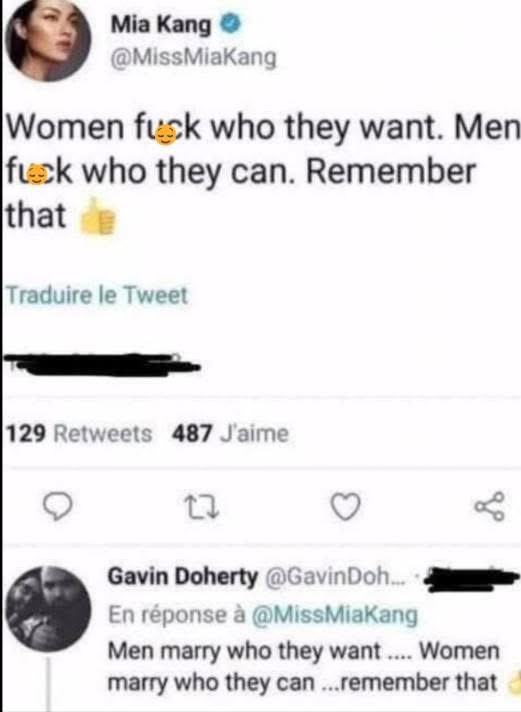Click the emoji covering the first 'fuck' word
Image resolution: width=521 pixels, height=712 pixels.
(165, 134)
